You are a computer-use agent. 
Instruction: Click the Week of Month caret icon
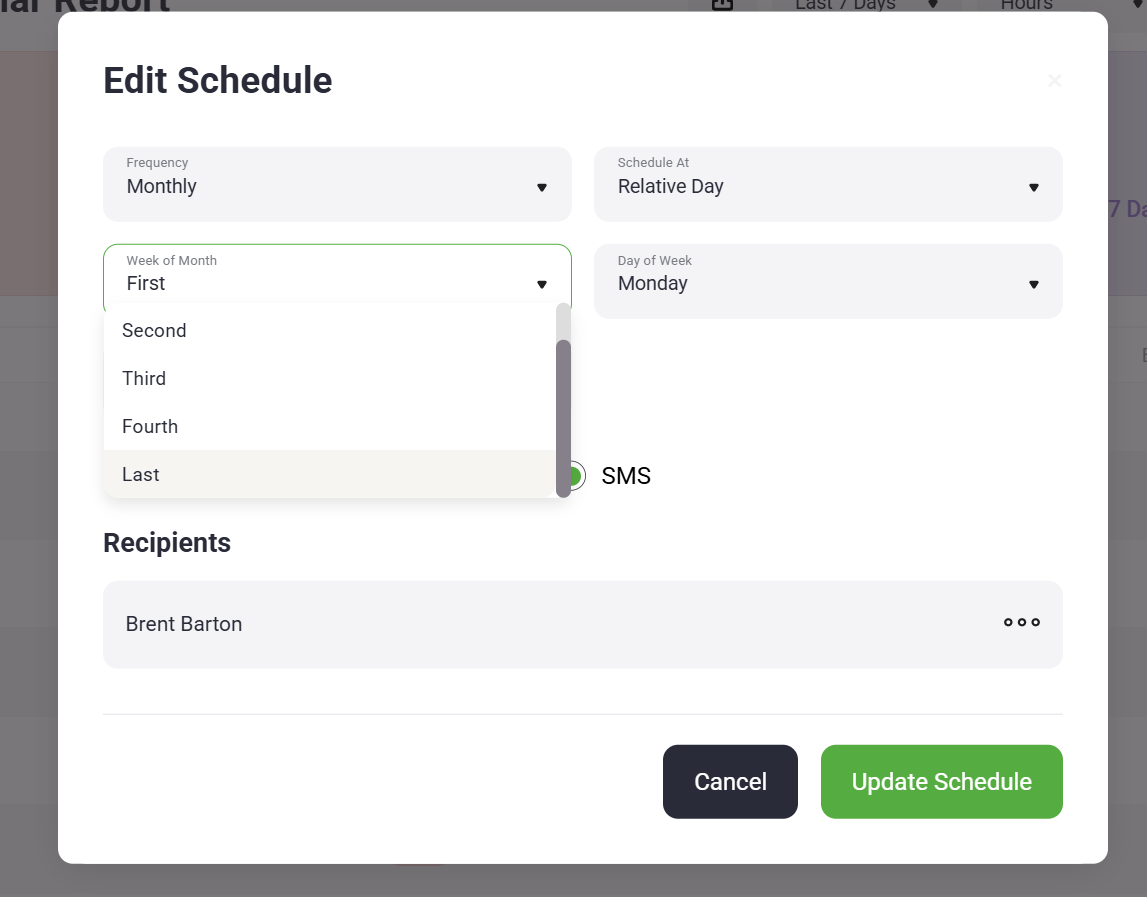[541, 285]
